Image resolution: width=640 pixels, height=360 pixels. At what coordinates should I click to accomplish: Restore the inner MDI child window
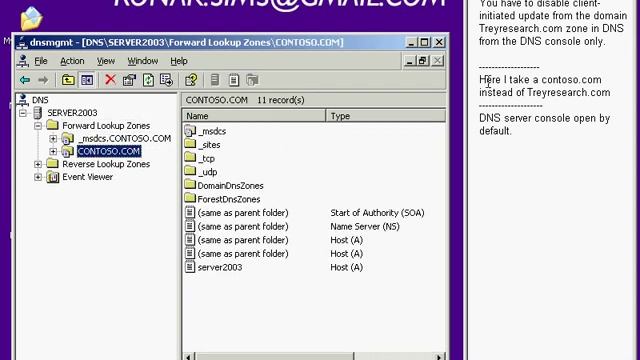[x=422, y=61]
